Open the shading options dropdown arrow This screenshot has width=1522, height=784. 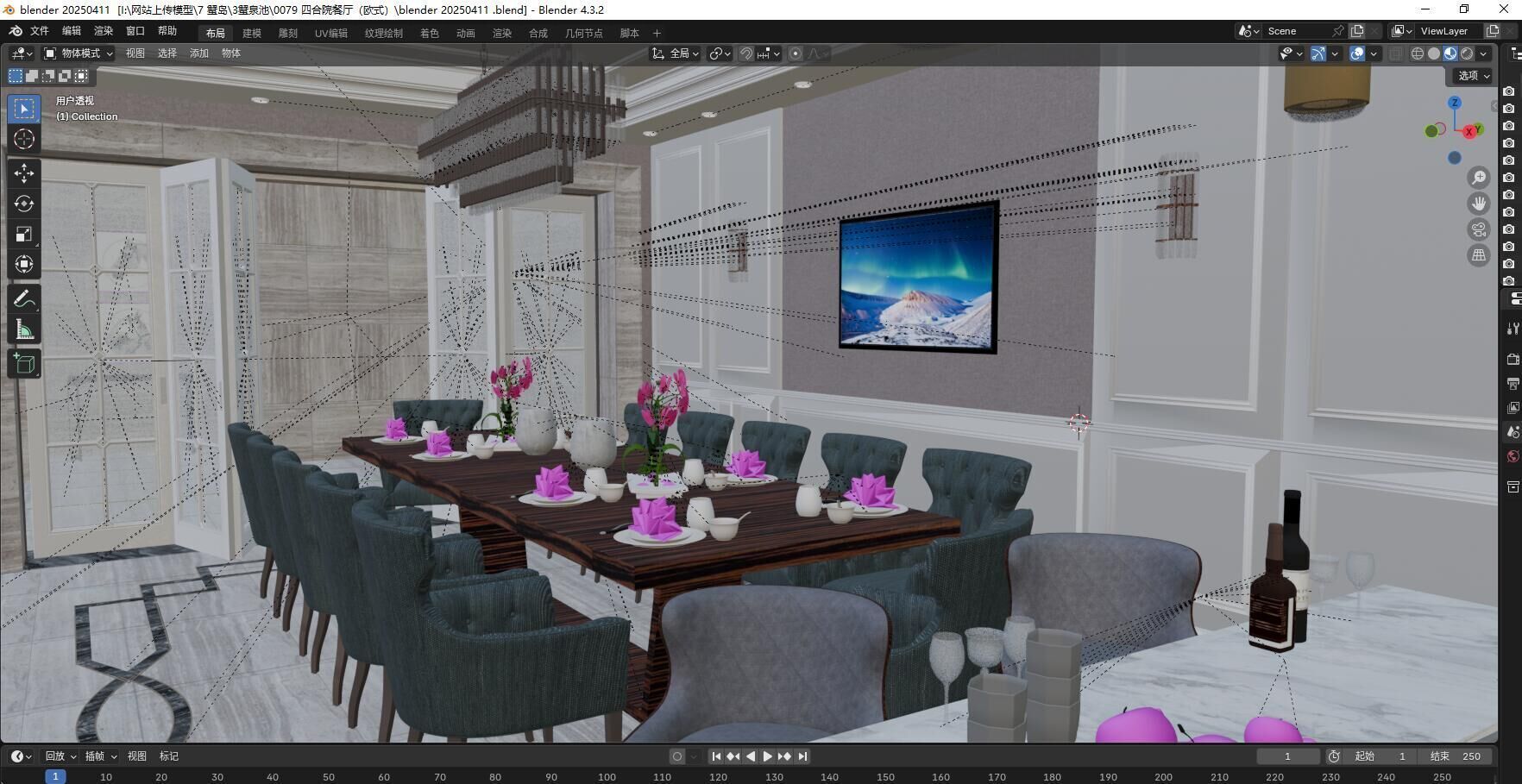[1483, 53]
